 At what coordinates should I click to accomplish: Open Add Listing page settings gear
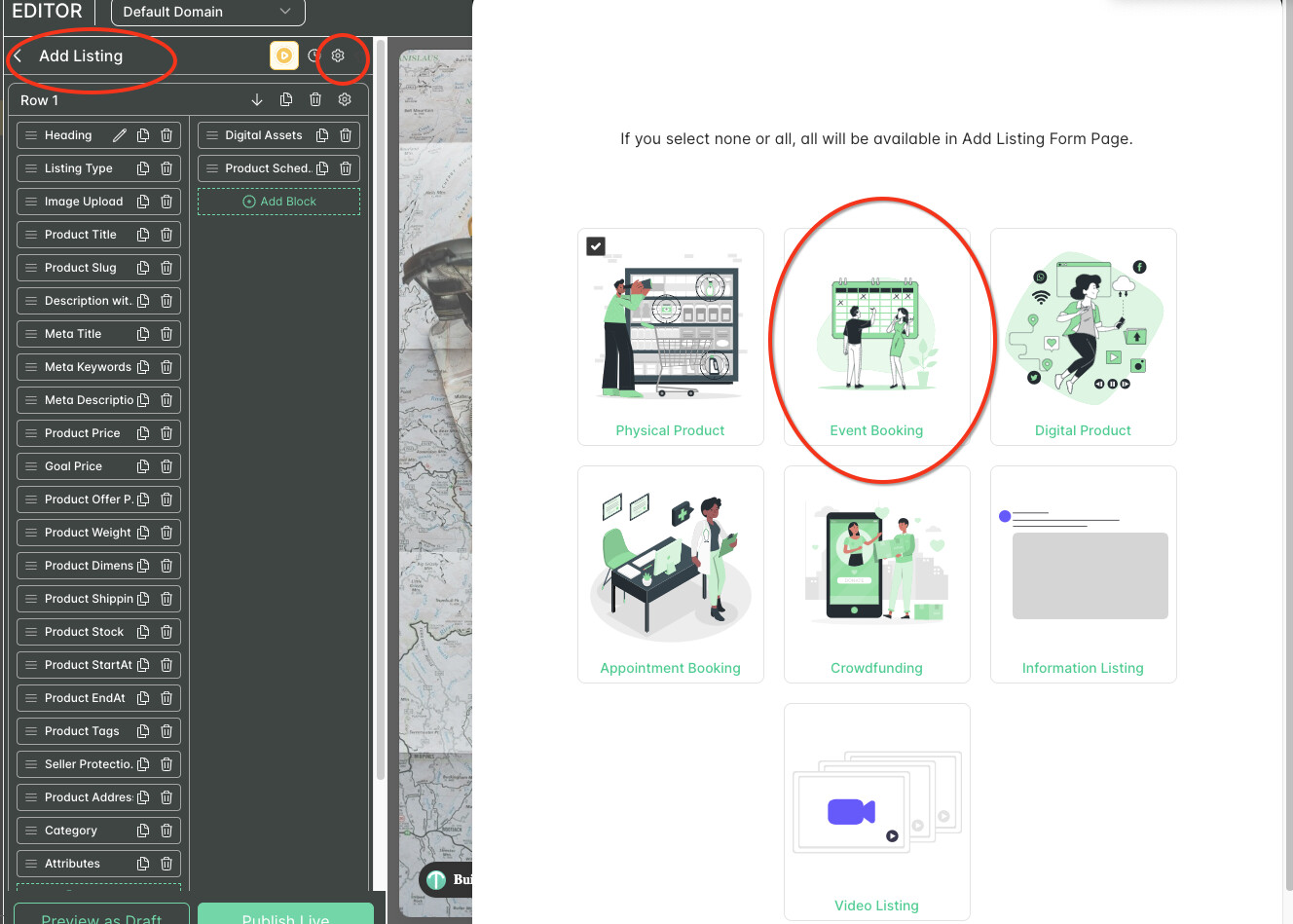pyautogui.click(x=338, y=55)
